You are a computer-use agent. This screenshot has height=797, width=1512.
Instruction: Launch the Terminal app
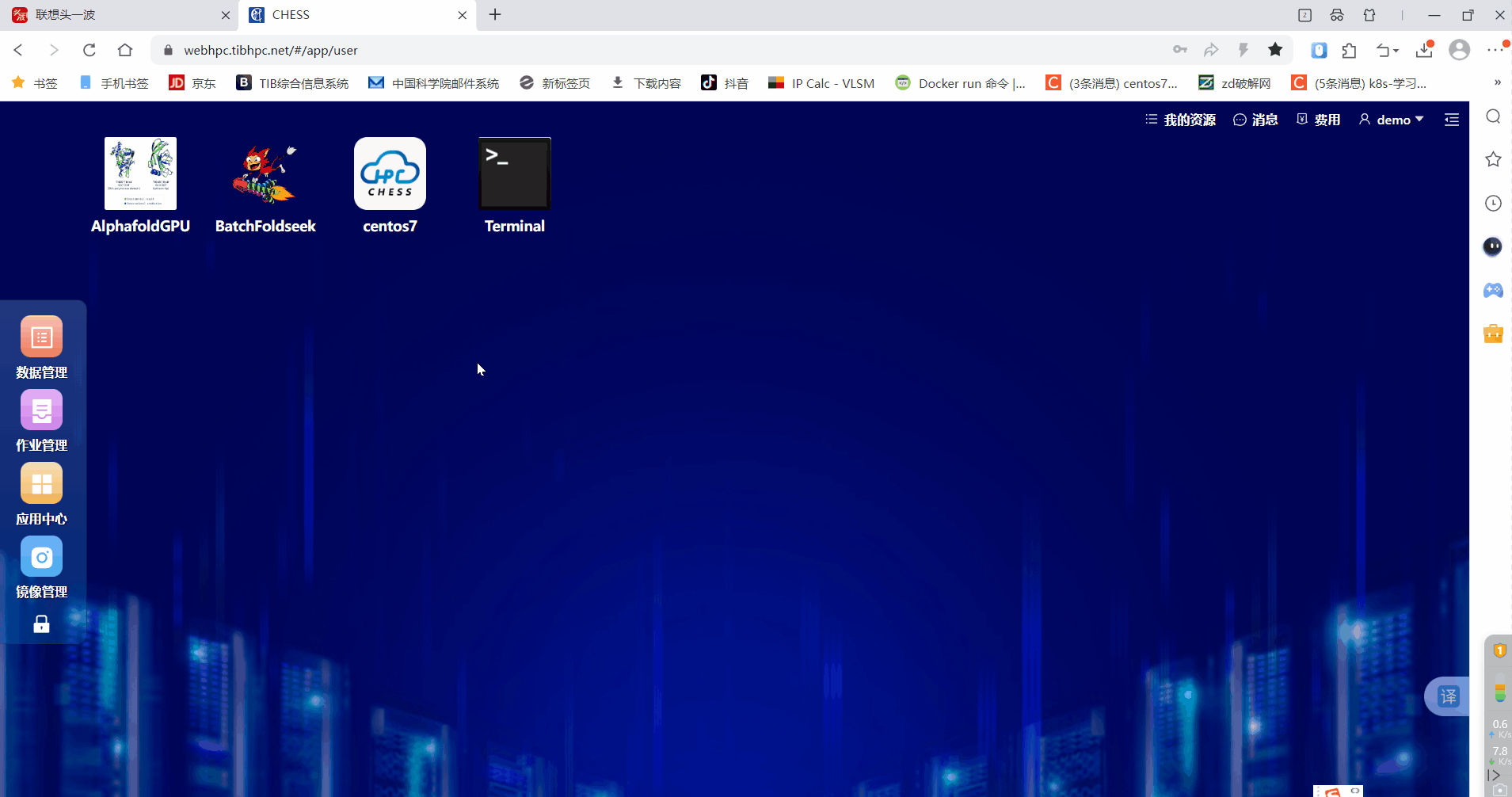[515, 174]
